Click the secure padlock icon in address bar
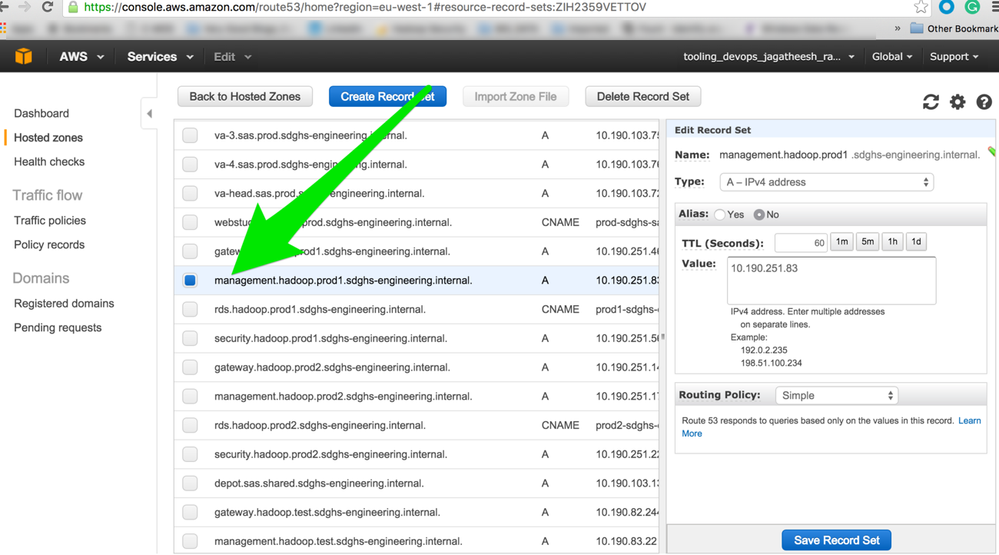The width and height of the screenshot is (999, 555). coord(73,7)
